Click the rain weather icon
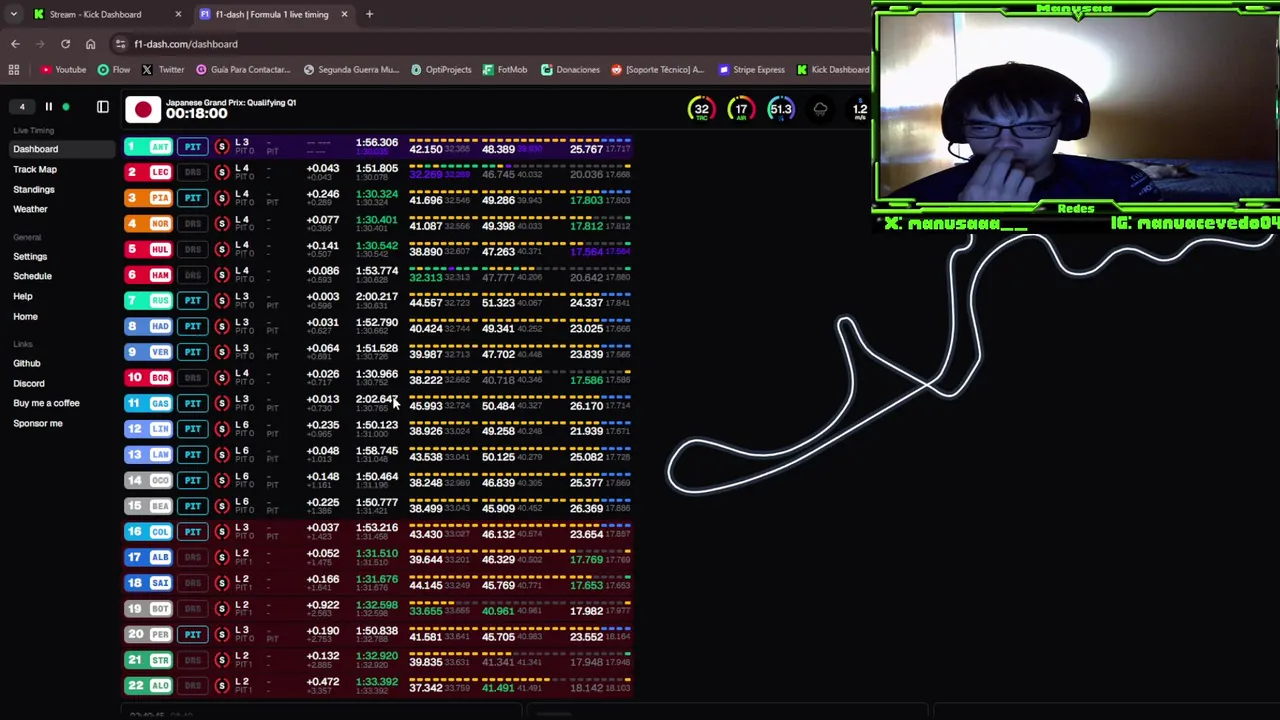The image size is (1280, 720). point(820,109)
